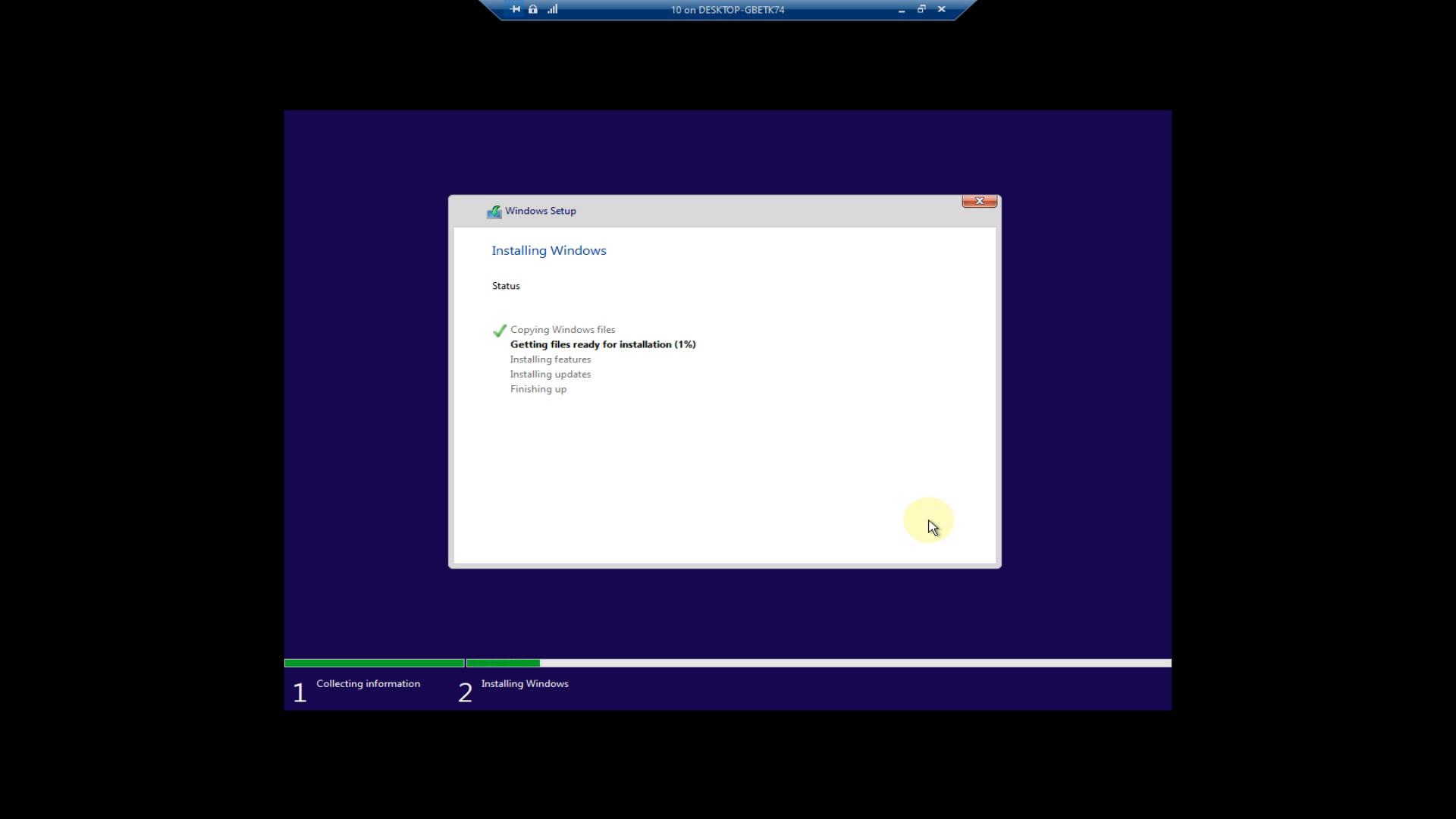This screenshot has width=1456, height=819.
Task: Click the 'Windows Setup' title text
Action: pyautogui.click(x=541, y=211)
